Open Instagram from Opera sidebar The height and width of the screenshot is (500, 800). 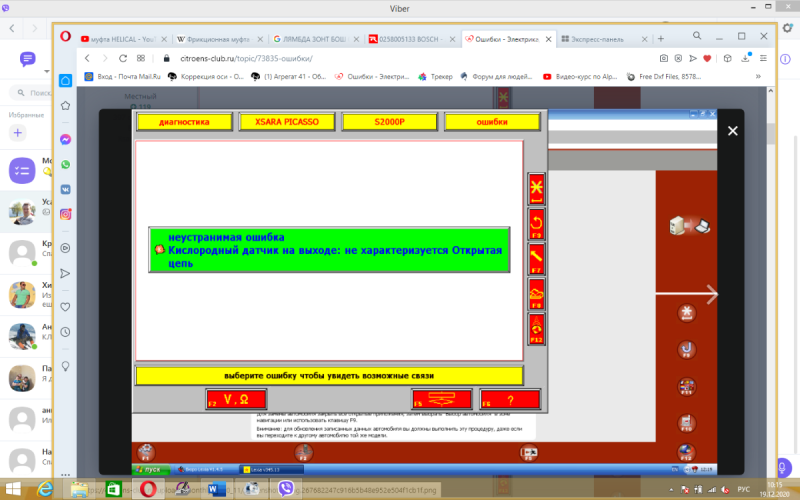[x=65, y=214]
